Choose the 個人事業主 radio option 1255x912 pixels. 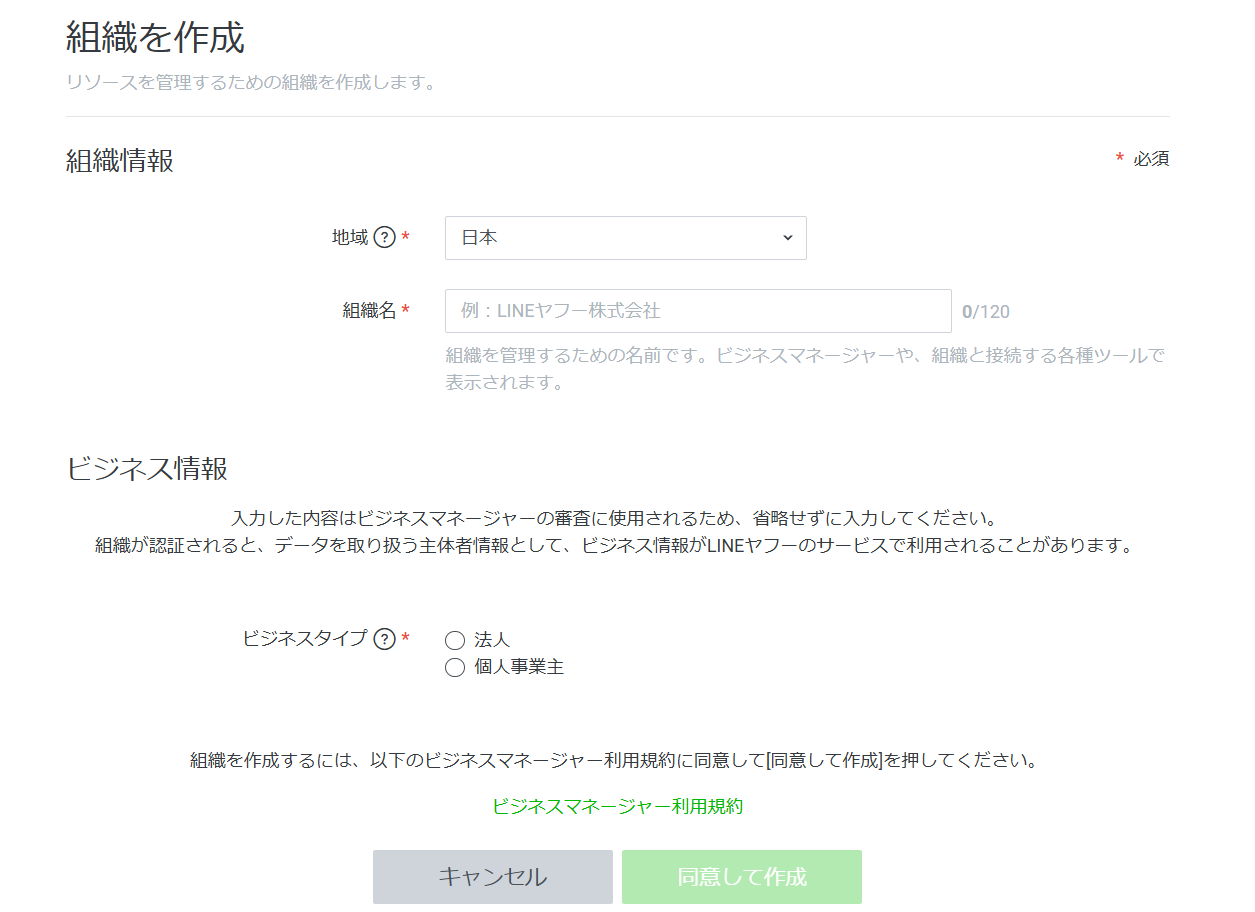[455, 668]
